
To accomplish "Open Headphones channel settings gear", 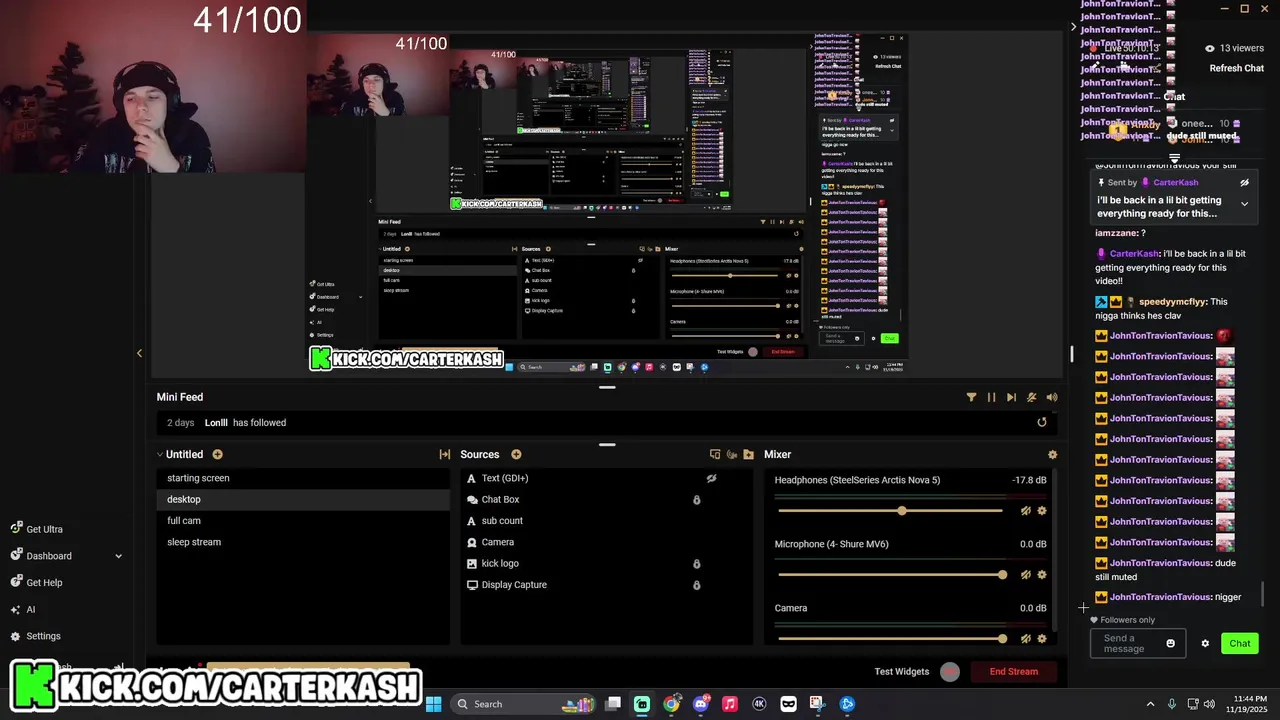I will tap(1042, 511).
